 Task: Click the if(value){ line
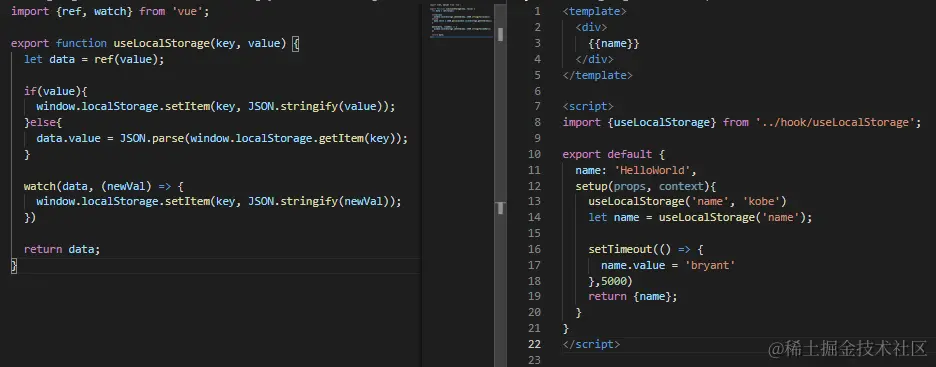(56, 91)
